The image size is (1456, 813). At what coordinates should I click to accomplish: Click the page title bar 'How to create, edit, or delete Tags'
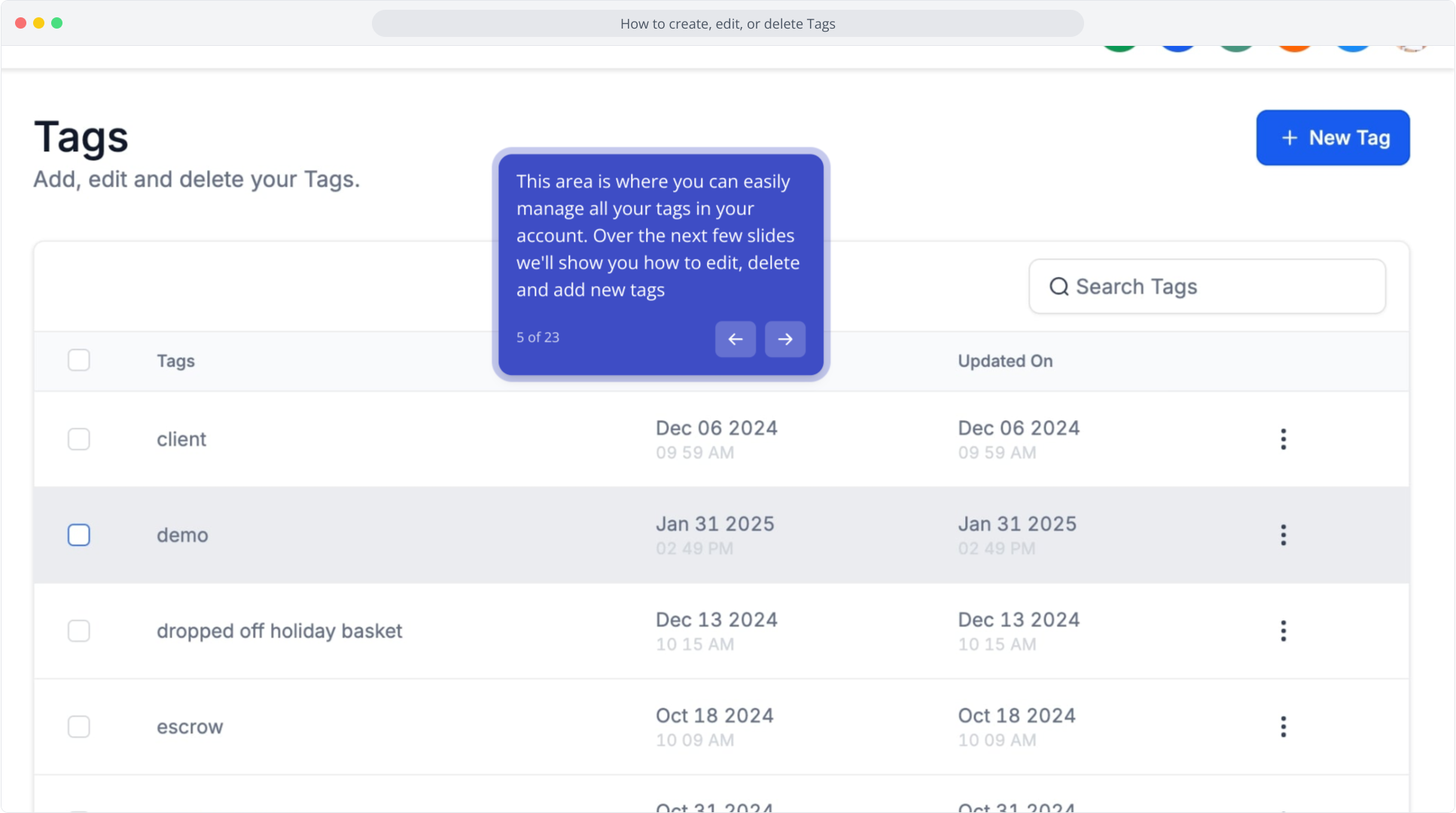(727, 23)
